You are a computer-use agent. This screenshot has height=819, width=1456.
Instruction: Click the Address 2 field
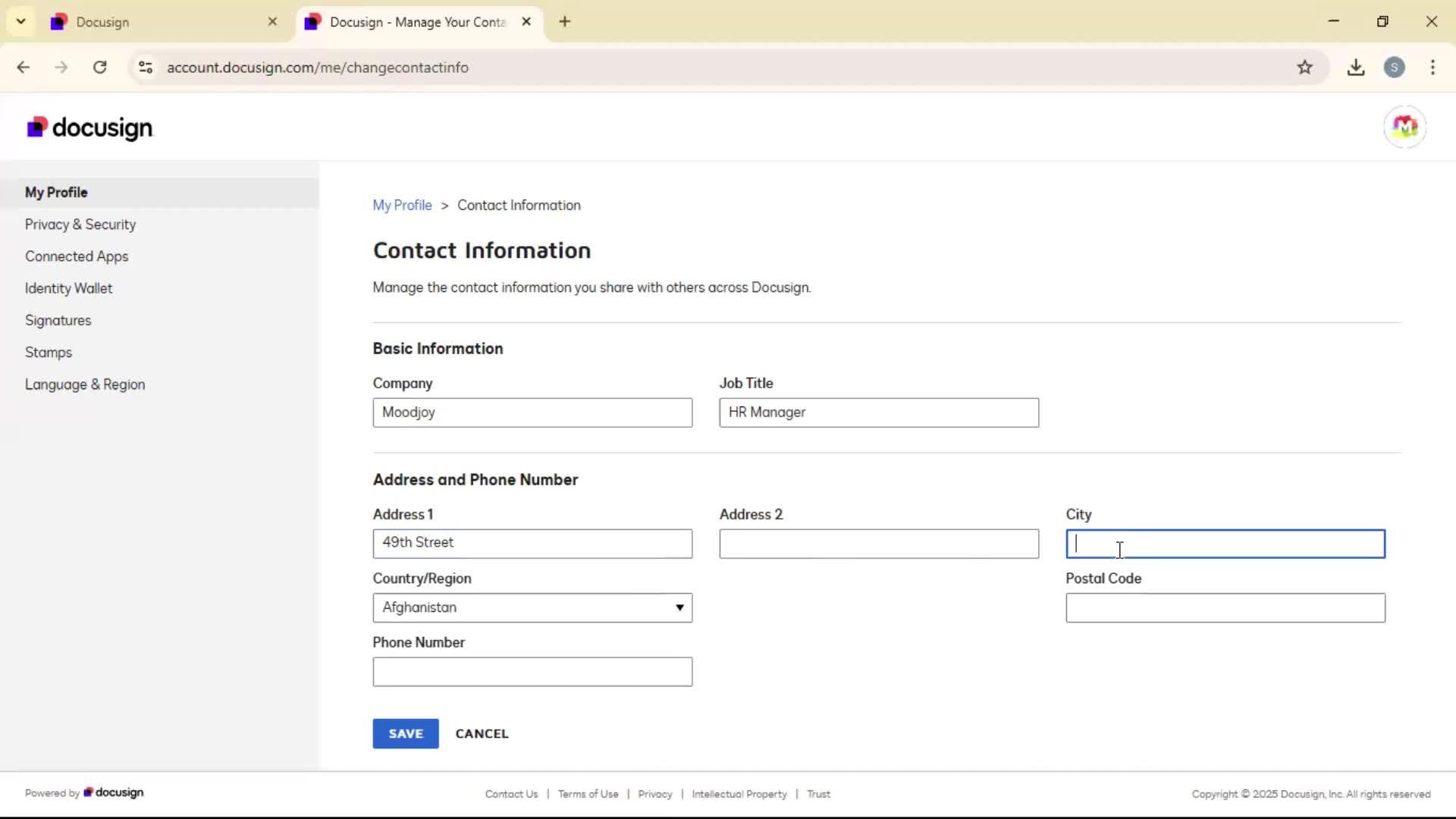[879, 544]
